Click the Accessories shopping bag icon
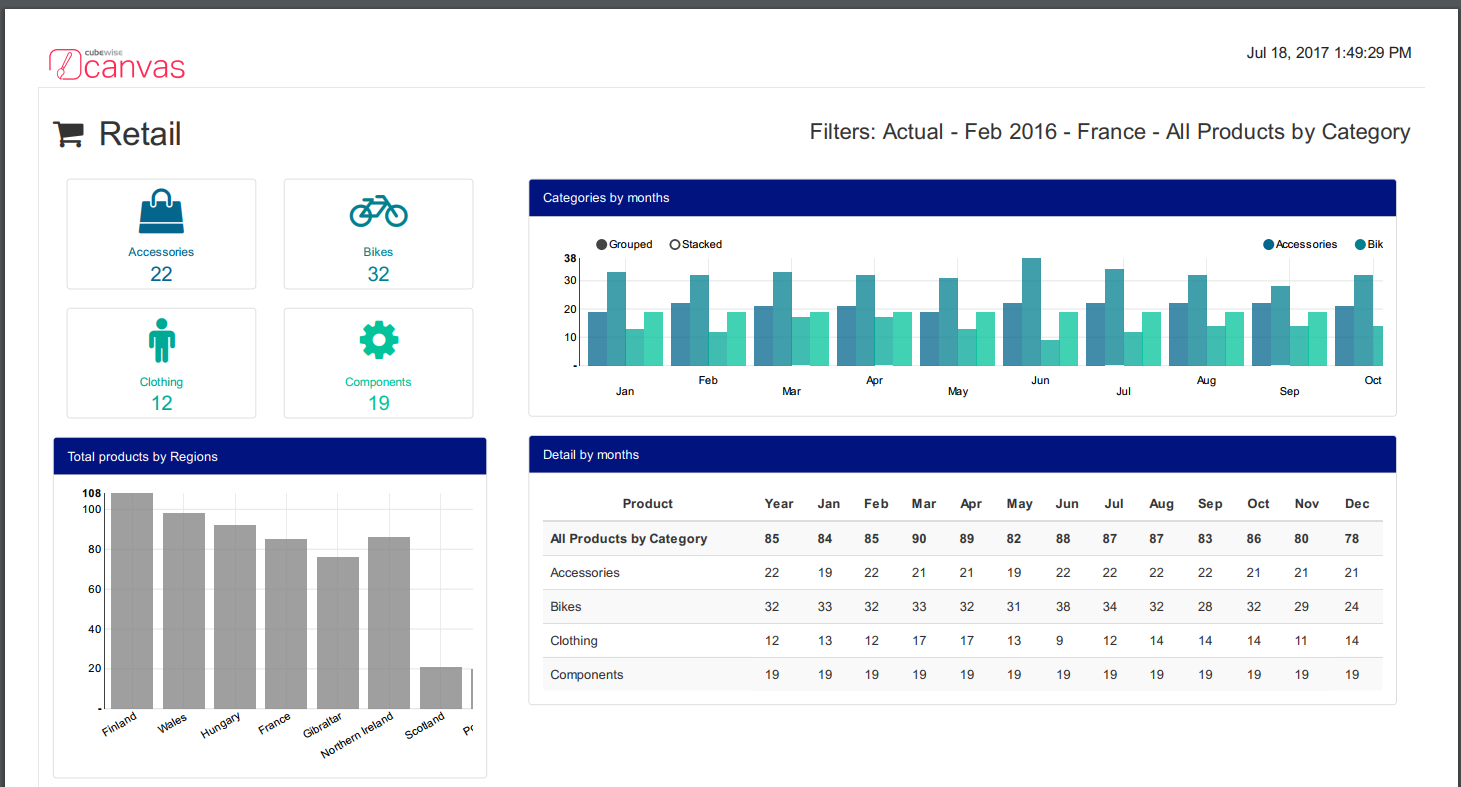The width and height of the screenshot is (1461, 787). tap(161, 211)
